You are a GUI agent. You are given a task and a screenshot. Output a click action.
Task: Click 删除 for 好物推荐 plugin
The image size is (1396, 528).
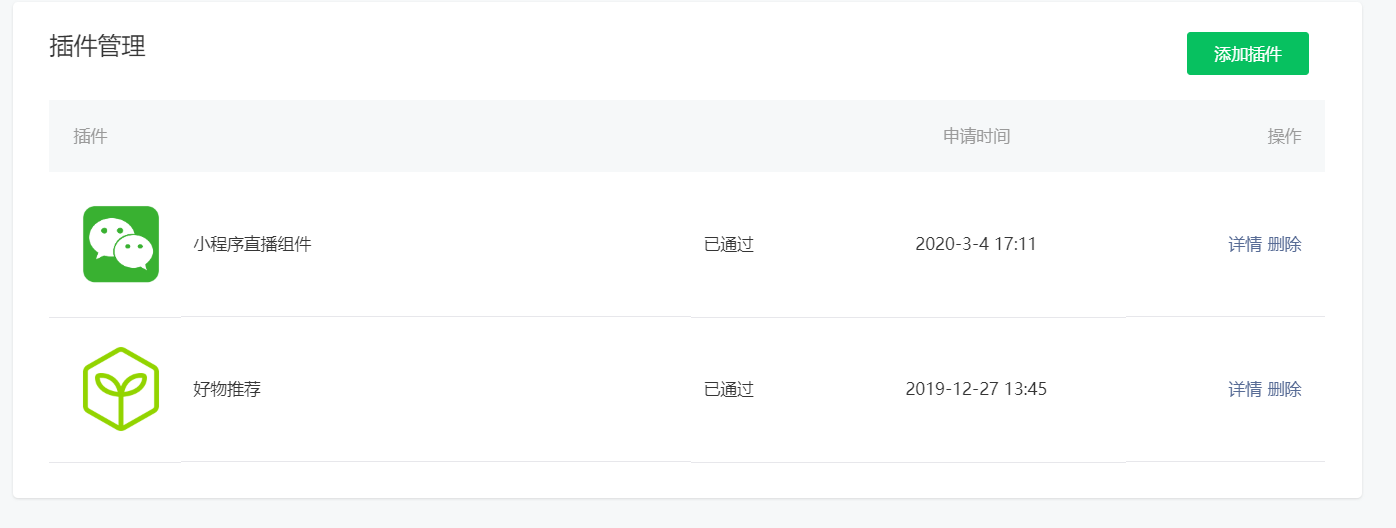1285,389
